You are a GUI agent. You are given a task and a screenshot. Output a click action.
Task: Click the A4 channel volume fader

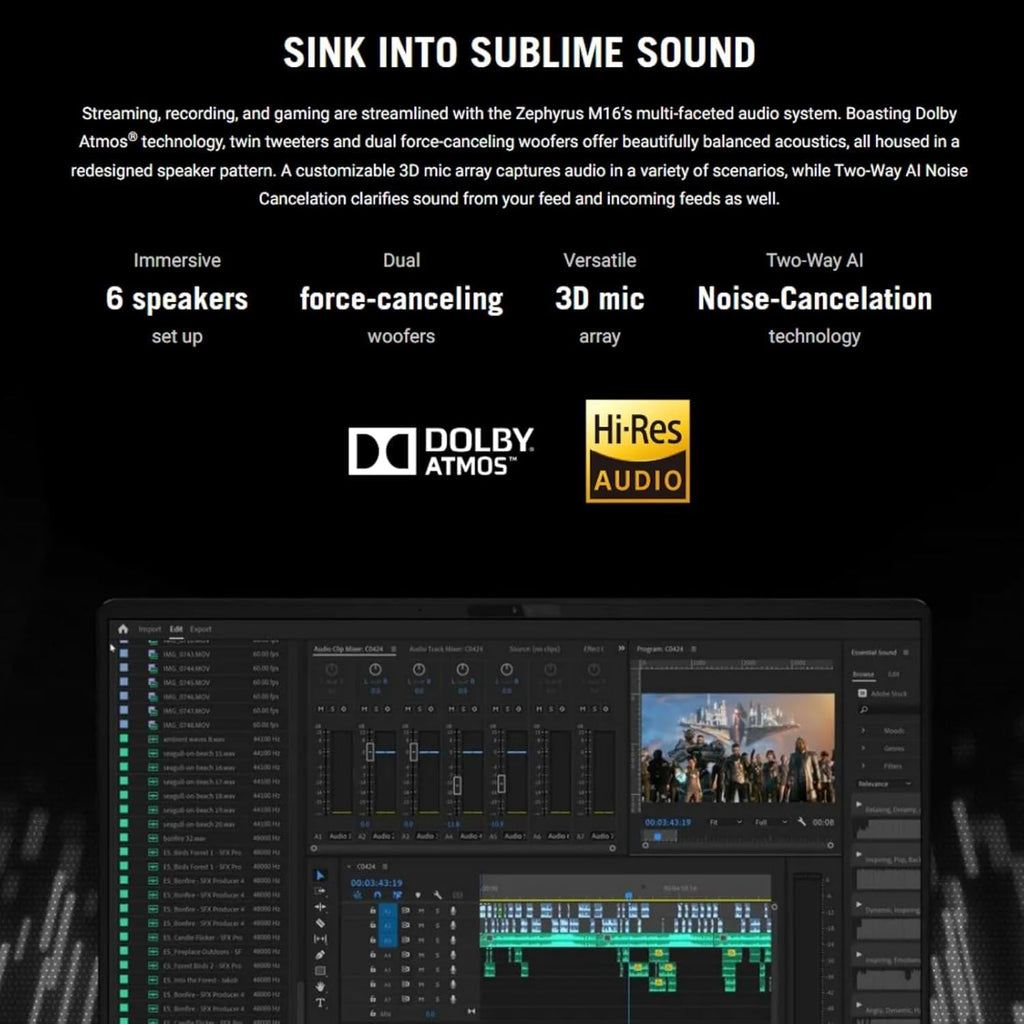(x=457, y=785)
